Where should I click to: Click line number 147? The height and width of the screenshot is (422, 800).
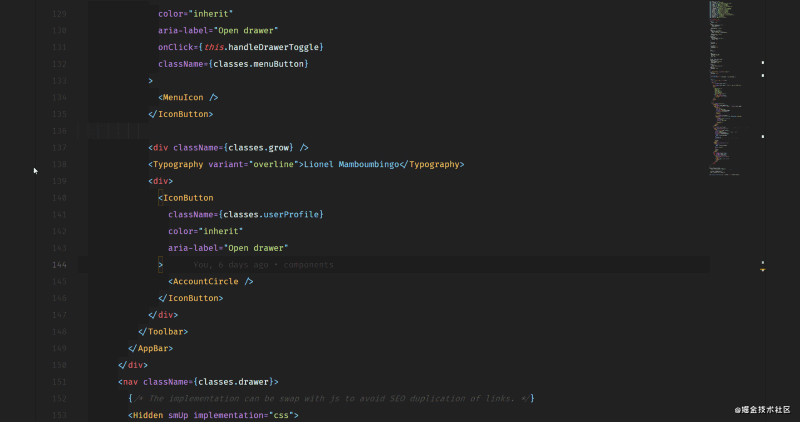tap(59, 315)
